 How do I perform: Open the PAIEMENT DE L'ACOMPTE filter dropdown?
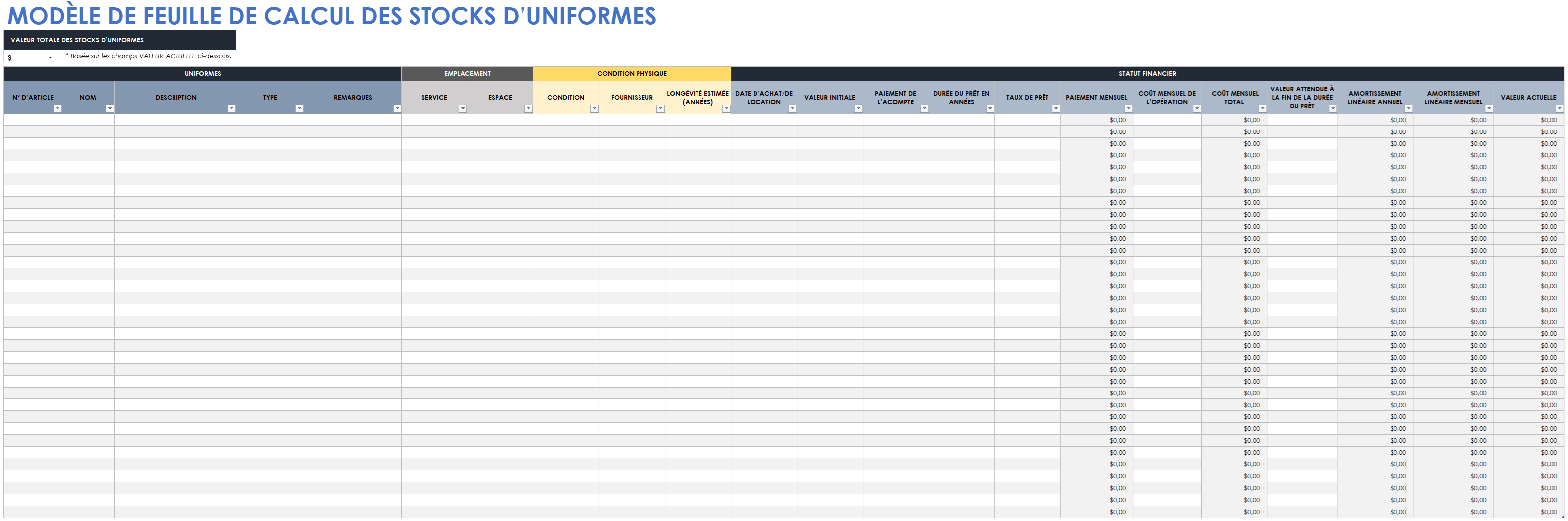click(x=924, y=109)
